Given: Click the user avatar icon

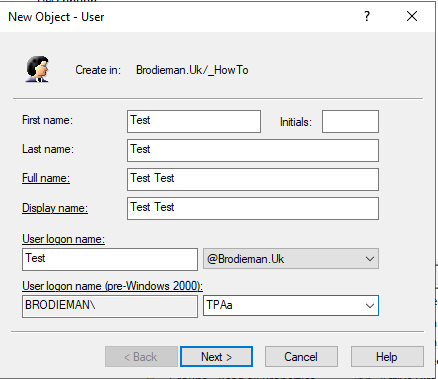Looking at the screenshot, I should [37, 69].
